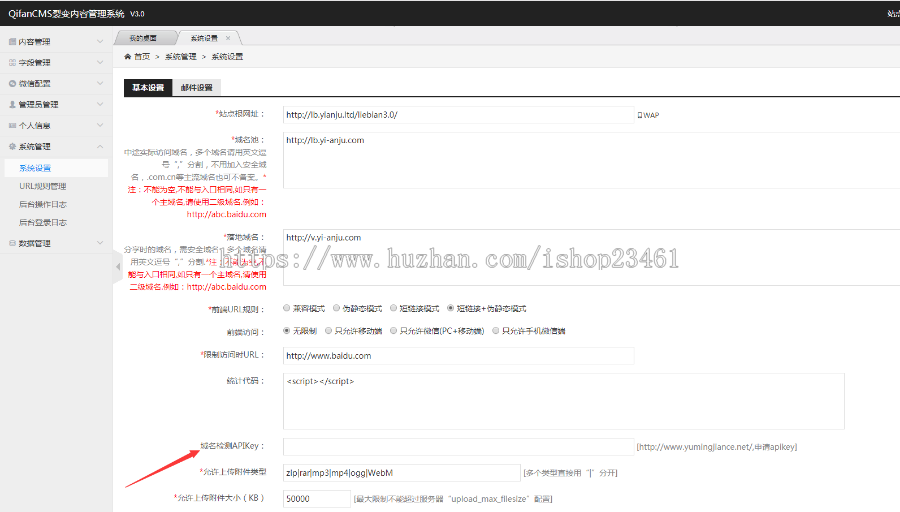Select the 兼容模式 URL rule radio
This screenshot has height=512, width=900.
click(x=286, y=308)
